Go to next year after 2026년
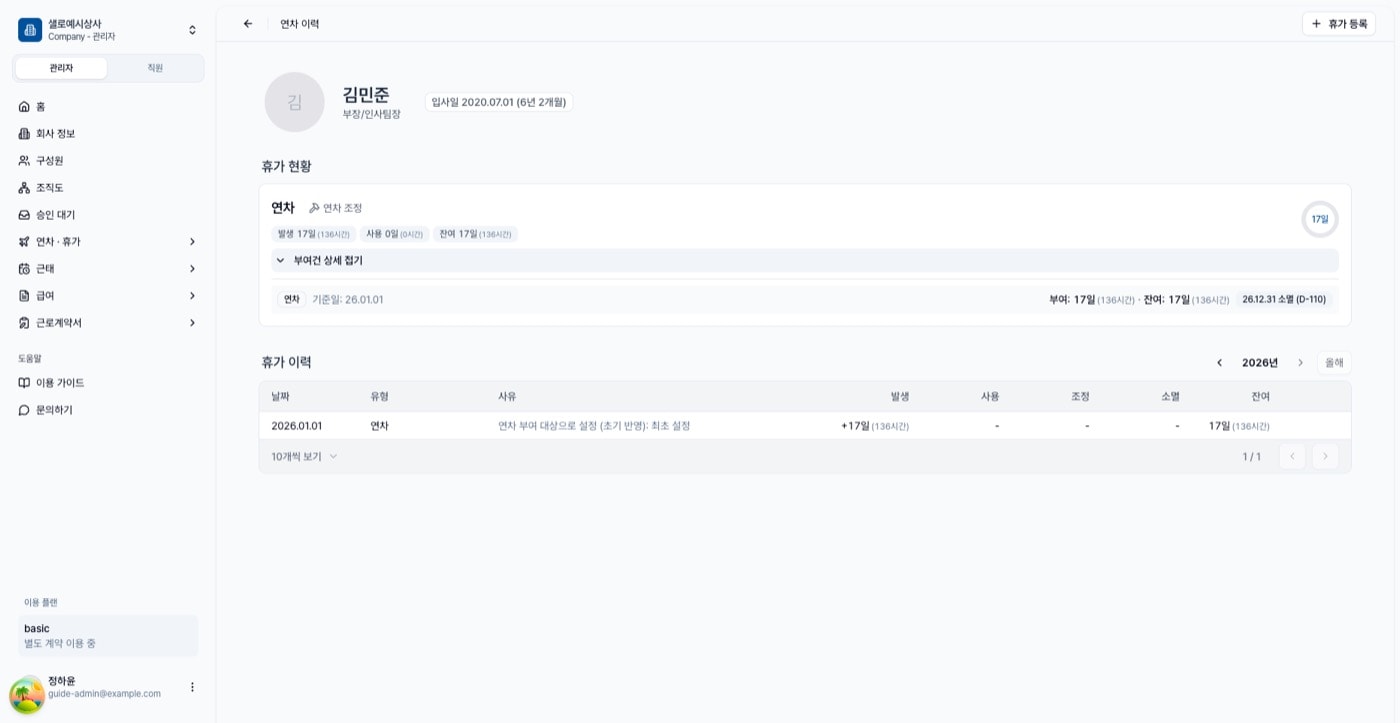This screenshot has width=1400, height=723. point(1300,362)
